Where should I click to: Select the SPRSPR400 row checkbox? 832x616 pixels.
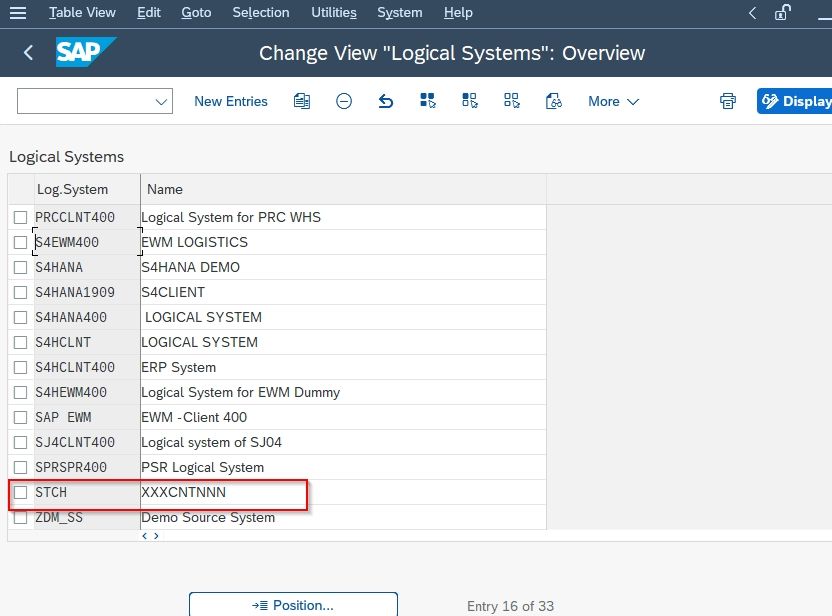pyautogui.click(x=21, y=467)
